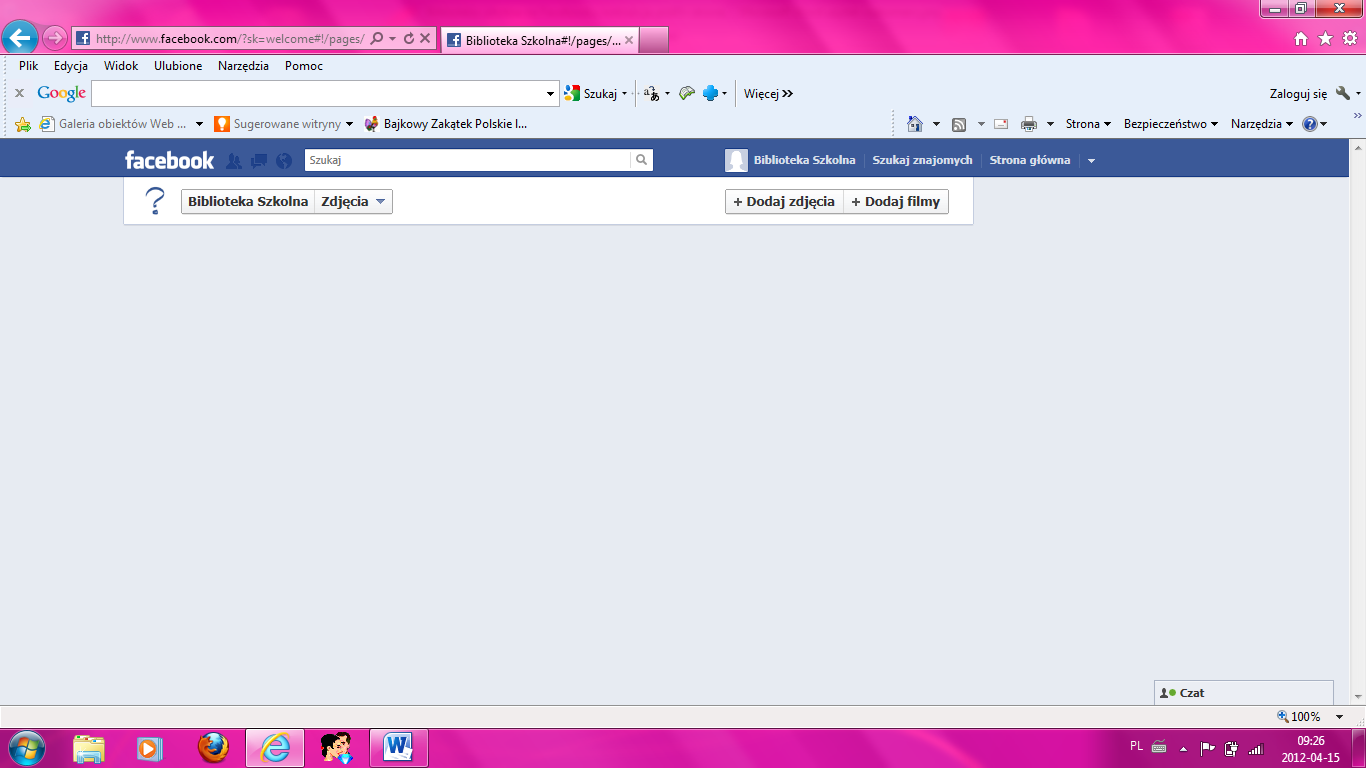This screenshot has height=768, width=1366.
Task: Expand the home page dropdown arrow
Action: 936,124
